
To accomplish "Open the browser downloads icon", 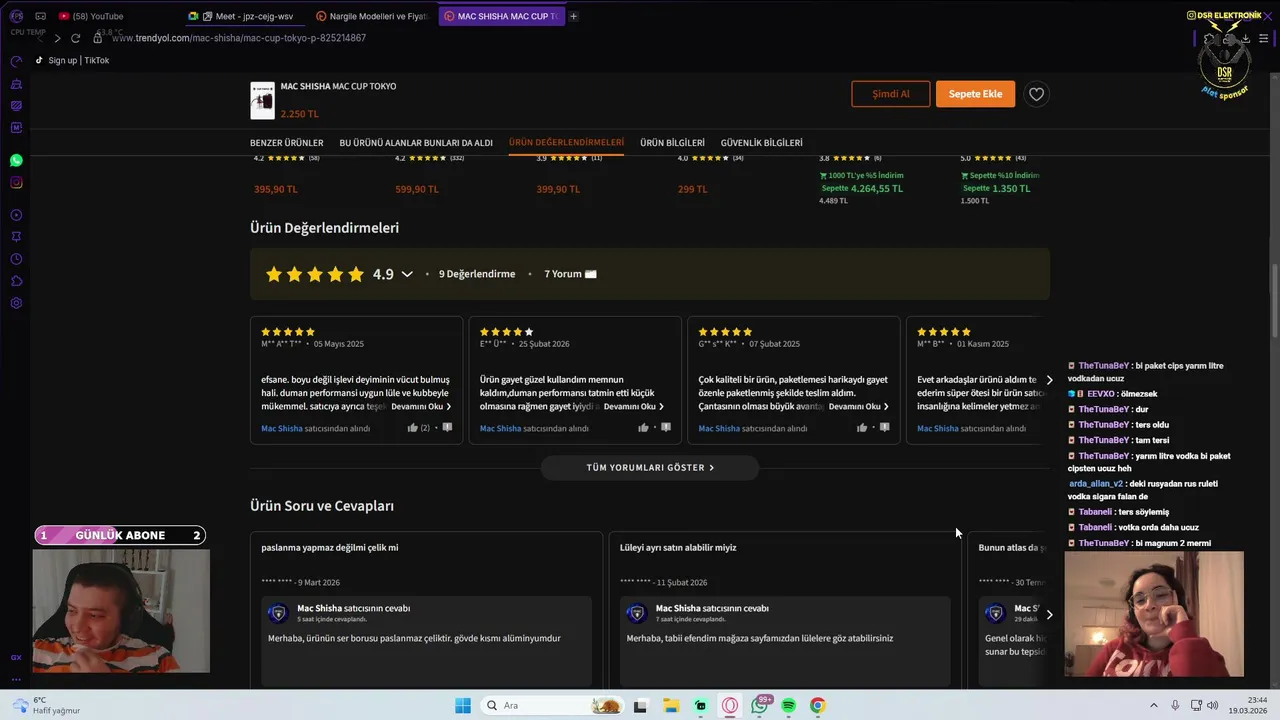I will tap(1247, 39).
